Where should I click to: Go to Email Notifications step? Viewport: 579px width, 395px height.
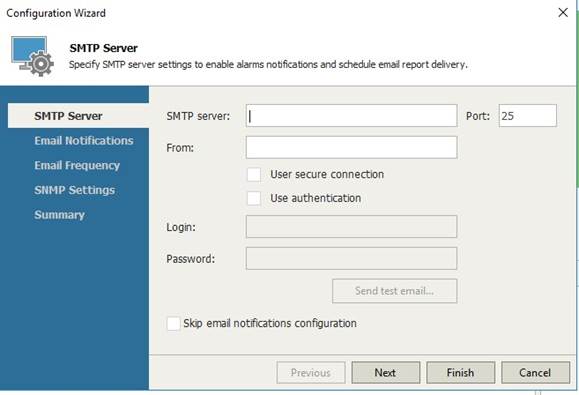(x=84, y=141)
